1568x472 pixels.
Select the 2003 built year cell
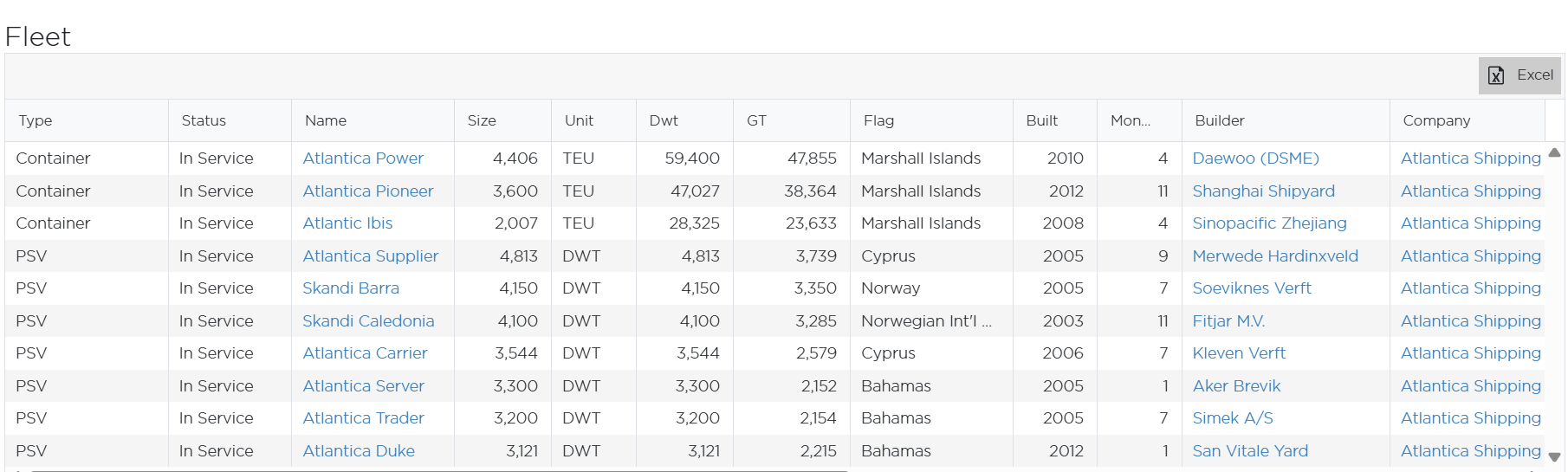[1055, 321]
